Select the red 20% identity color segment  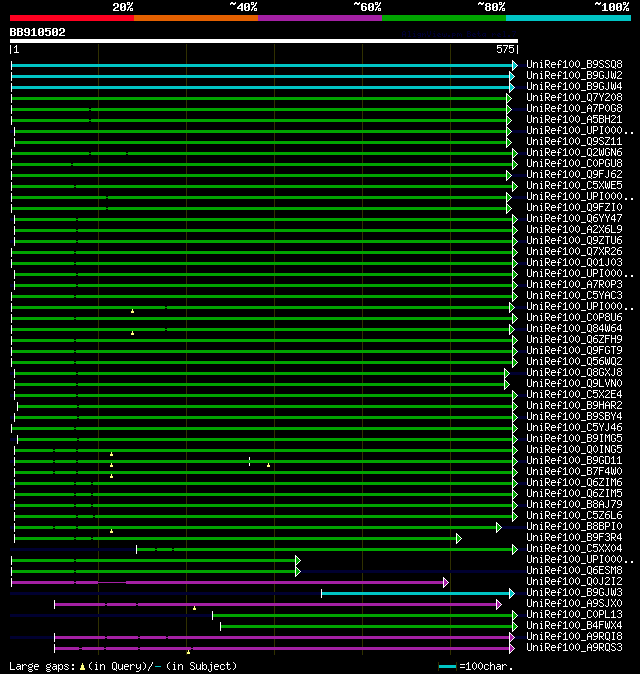72,18
